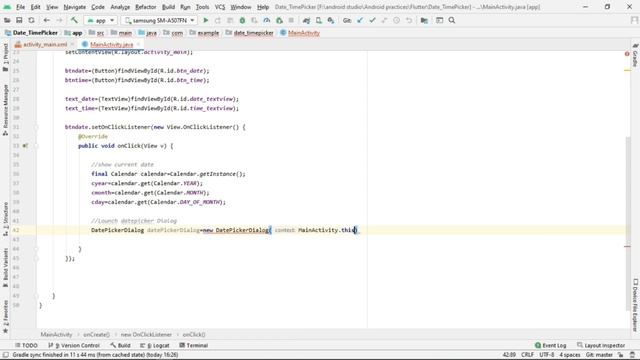Click the MainActivity class breadcrumb
The width and height of the screenshot is (640, 360).
tap(300, 33)
